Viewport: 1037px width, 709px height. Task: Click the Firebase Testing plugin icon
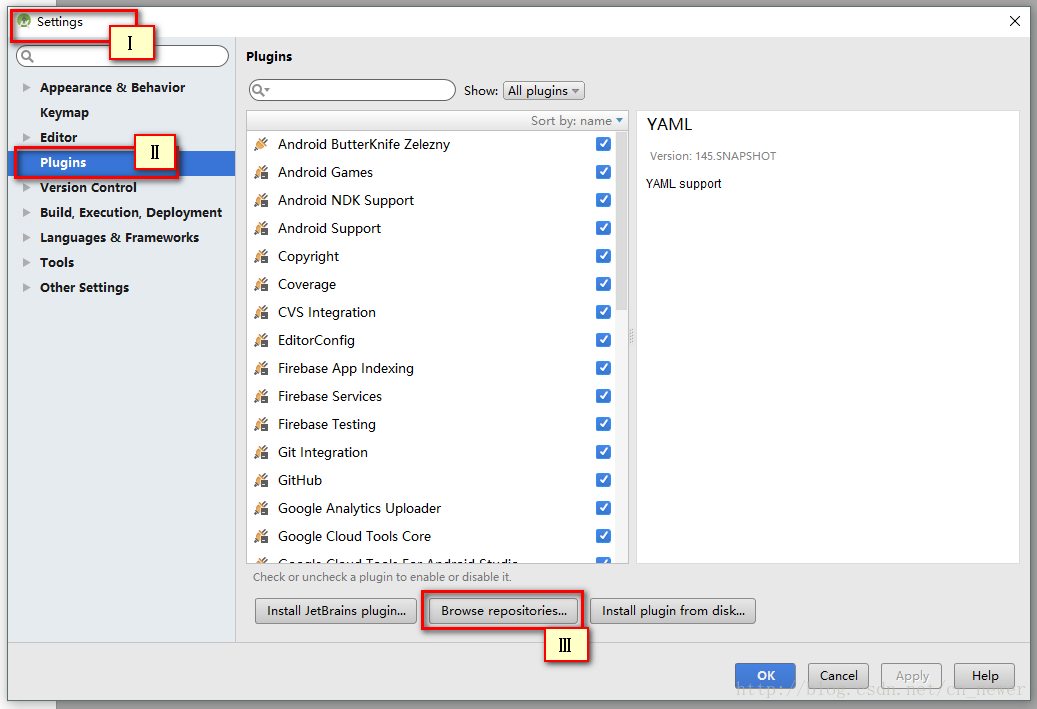coord(261,424)
